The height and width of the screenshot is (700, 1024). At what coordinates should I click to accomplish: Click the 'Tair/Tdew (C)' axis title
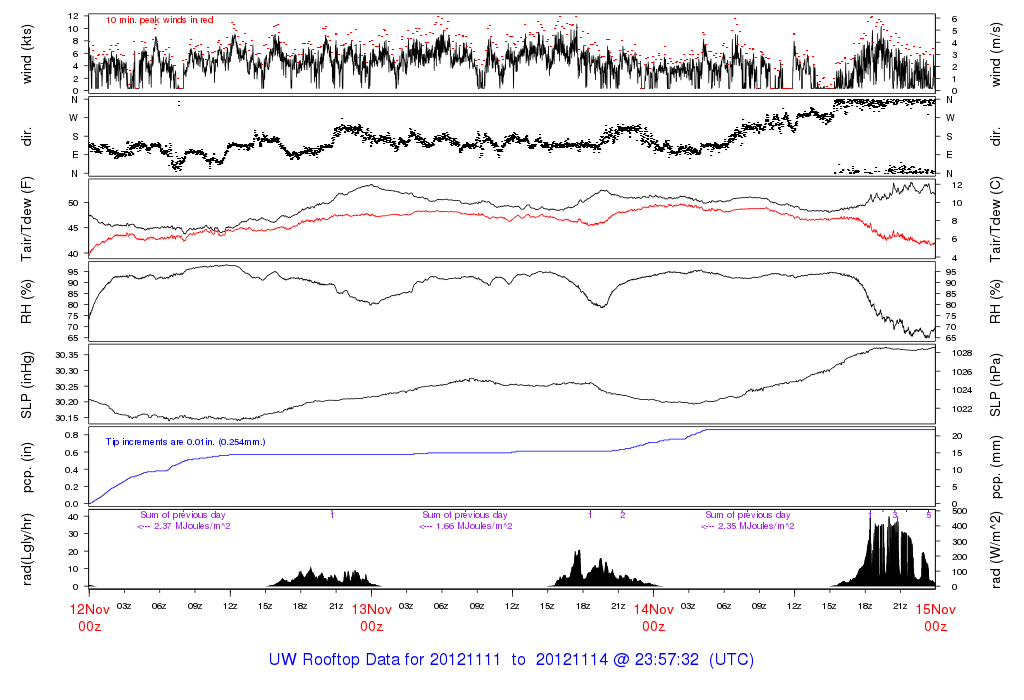click(x=997, y=218)
